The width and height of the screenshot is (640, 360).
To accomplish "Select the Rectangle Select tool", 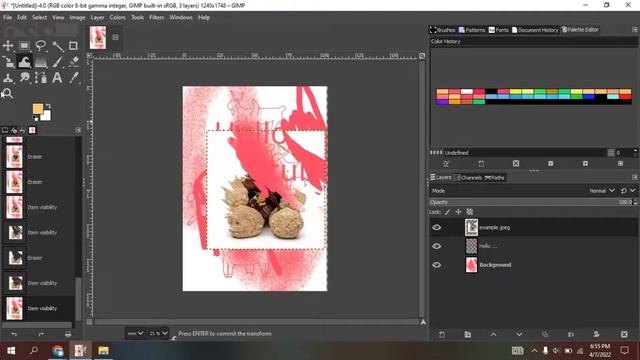I will coord(24,45).
